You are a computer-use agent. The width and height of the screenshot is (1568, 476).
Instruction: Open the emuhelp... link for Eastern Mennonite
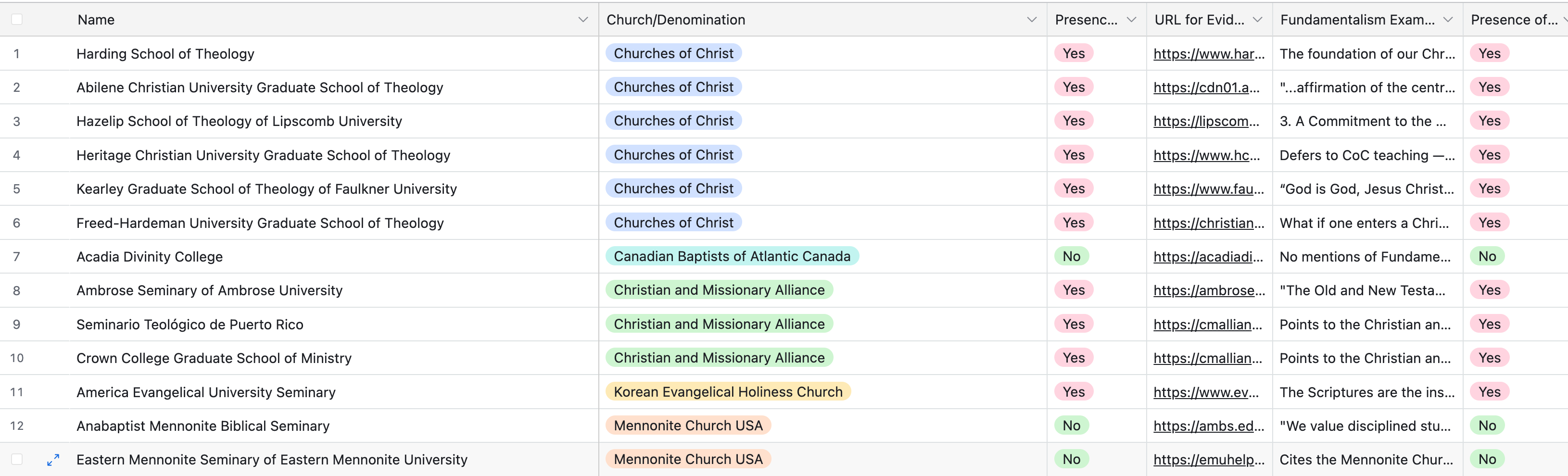point(1209,460)
